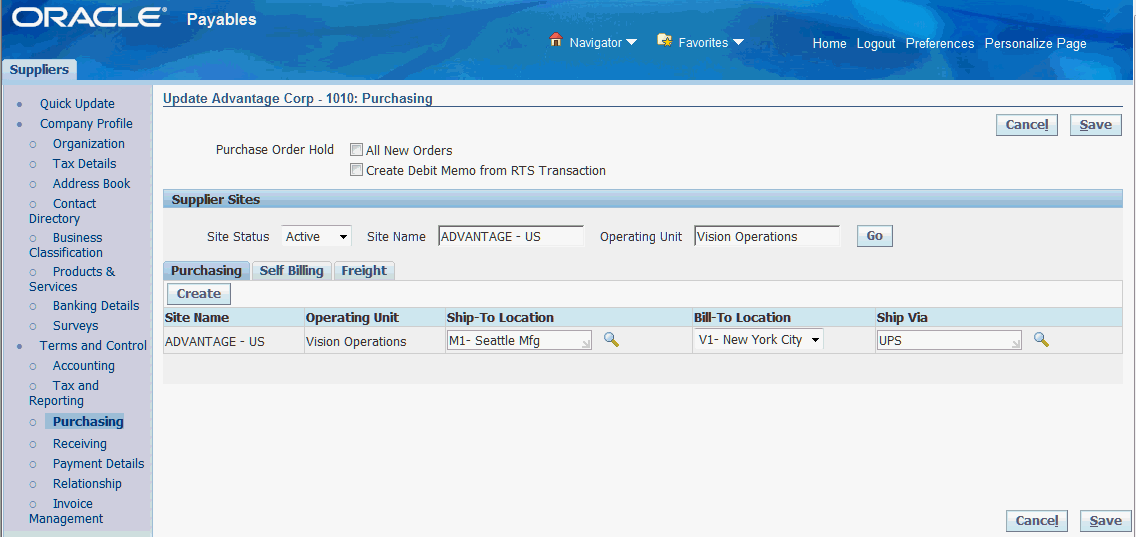1136x537 pixels.
Task: Focus the Operating Unit search field
Action: 767,236
